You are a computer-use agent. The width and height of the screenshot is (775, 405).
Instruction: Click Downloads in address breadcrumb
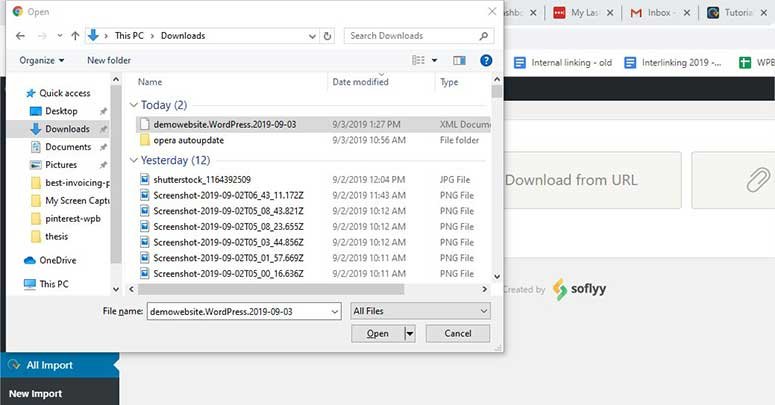183,36
